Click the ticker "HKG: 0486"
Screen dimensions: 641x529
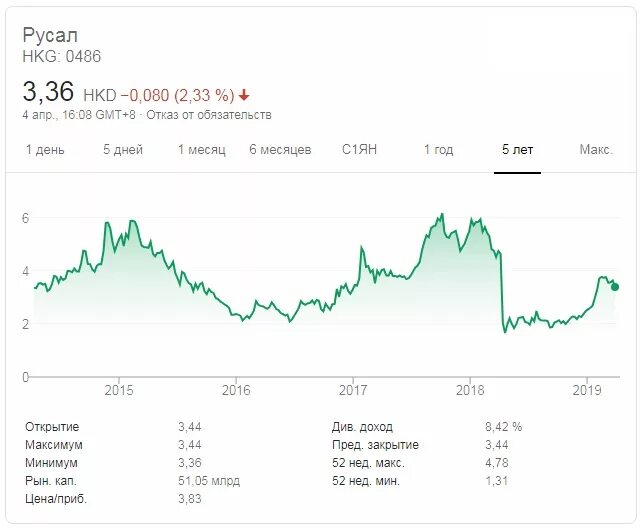62,56
